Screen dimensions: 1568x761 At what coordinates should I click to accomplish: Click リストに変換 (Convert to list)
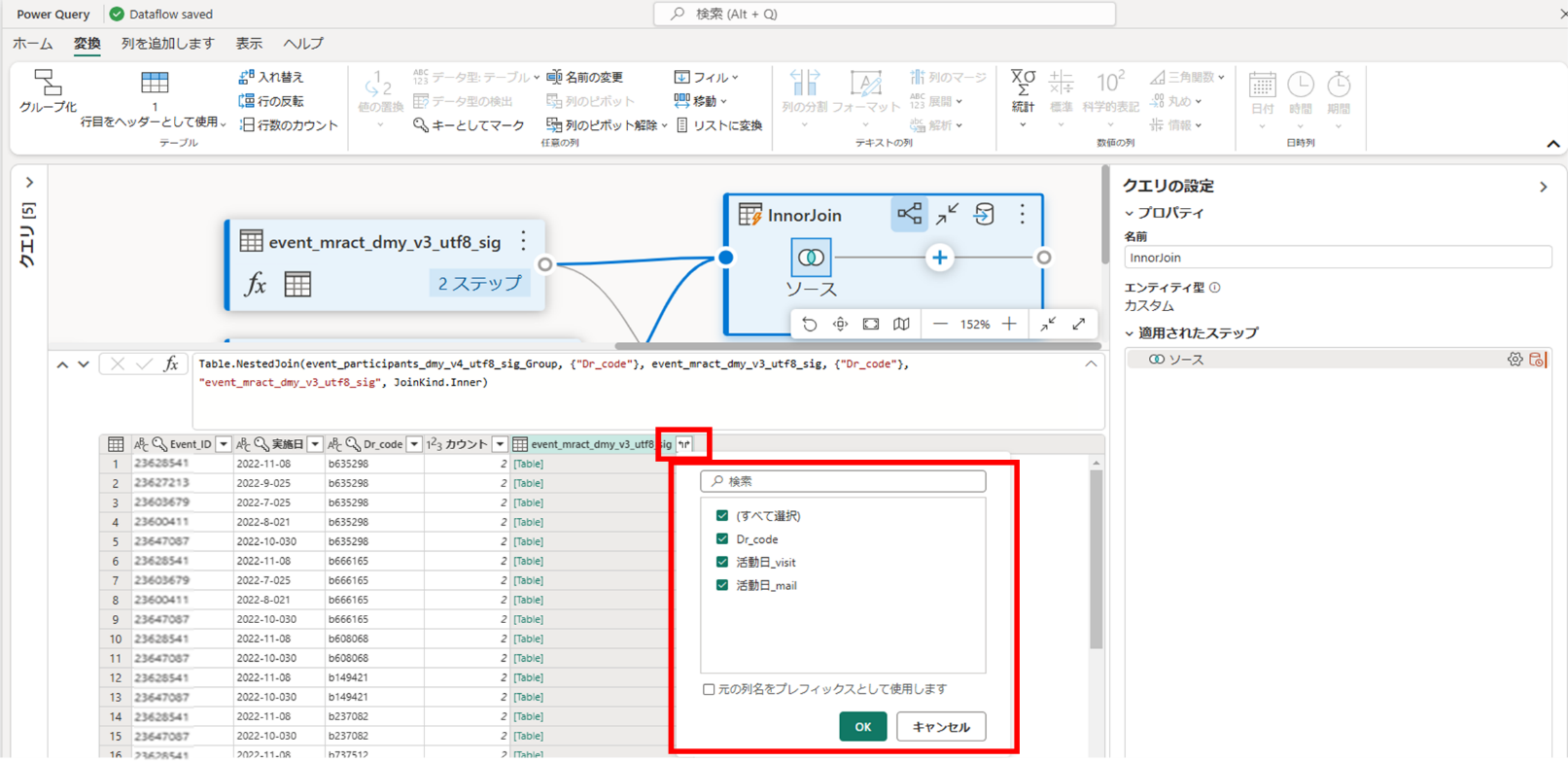718,125
